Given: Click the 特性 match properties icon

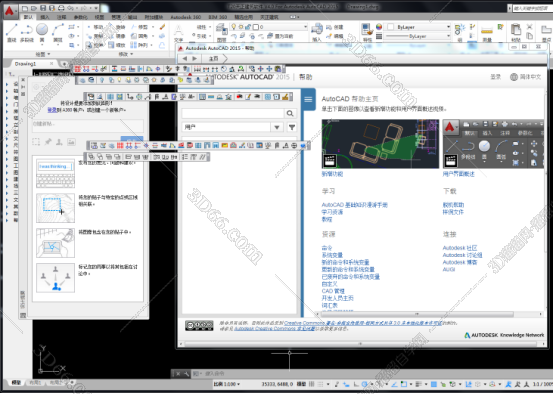Looking at the screenshot, I should 367,32.
